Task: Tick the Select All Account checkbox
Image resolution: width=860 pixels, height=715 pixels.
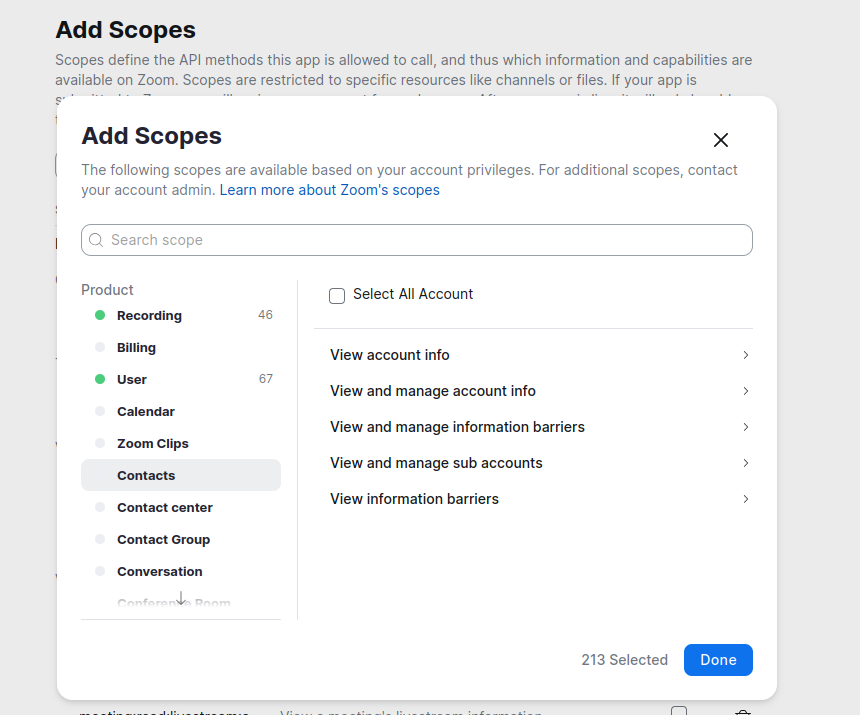Action: [337, 296]
